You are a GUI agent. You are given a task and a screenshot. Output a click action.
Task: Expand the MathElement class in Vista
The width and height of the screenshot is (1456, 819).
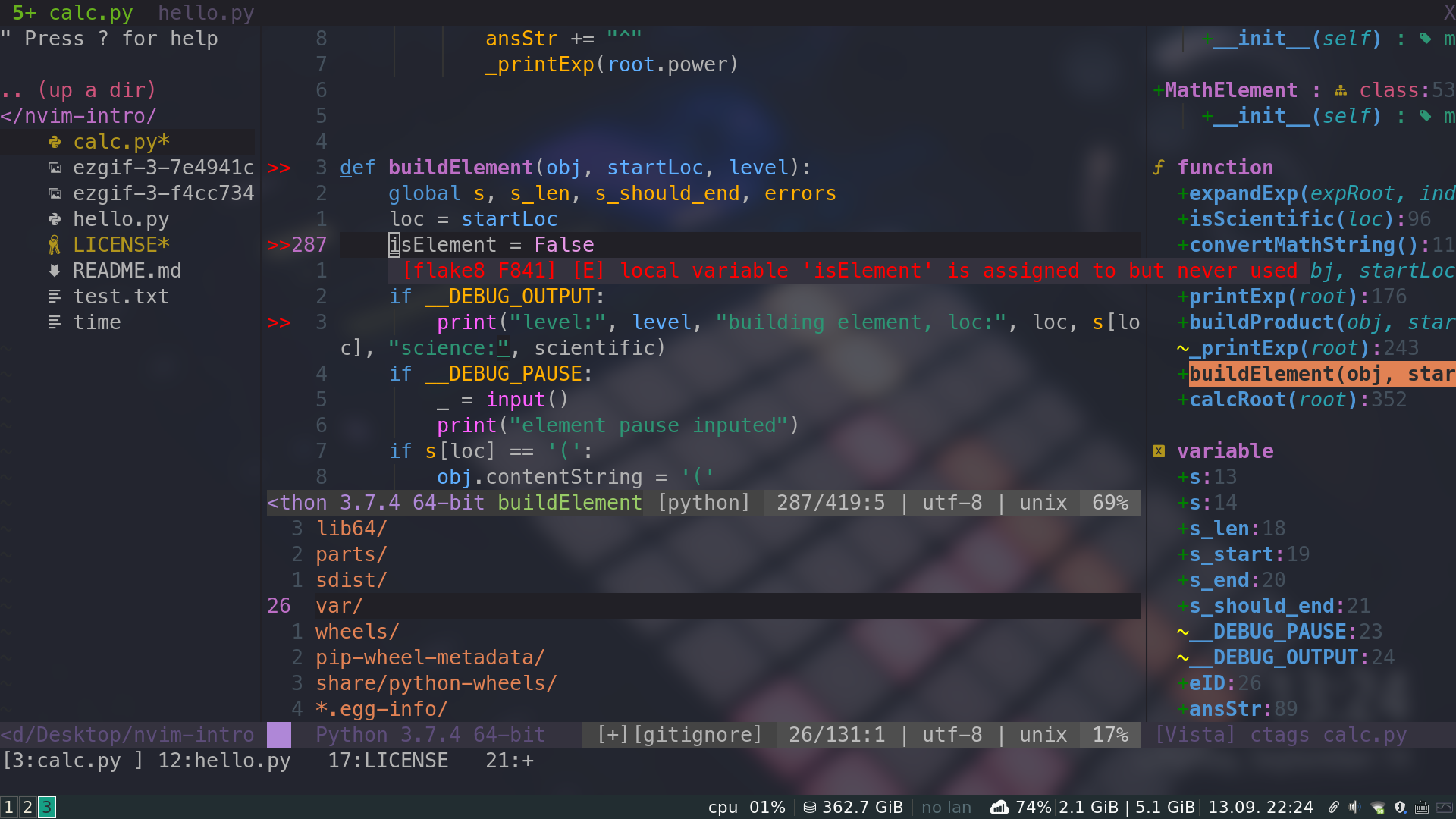[x=1158, y=91]
